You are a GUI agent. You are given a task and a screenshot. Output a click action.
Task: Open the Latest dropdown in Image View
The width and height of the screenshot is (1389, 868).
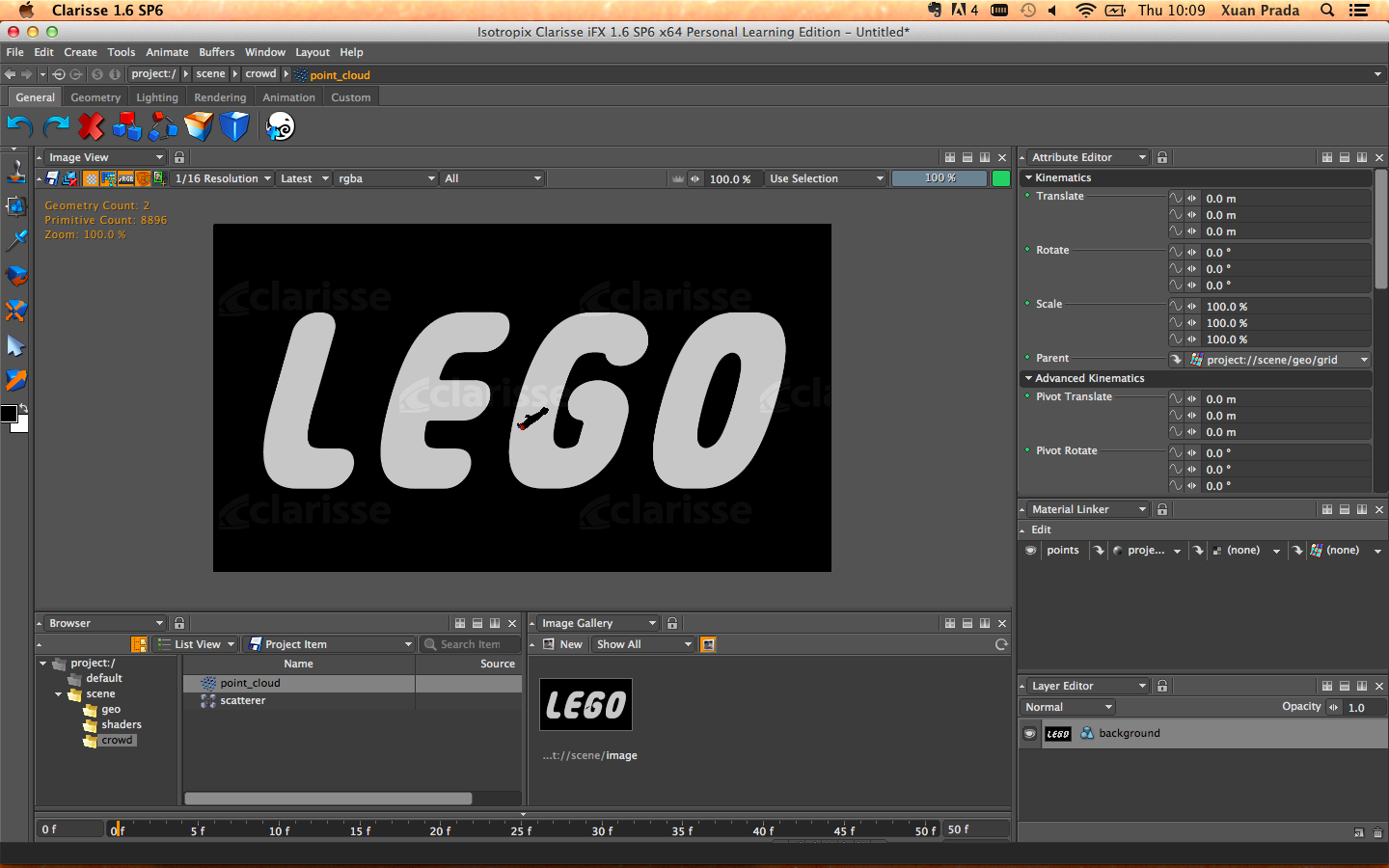tap(304, 178)
